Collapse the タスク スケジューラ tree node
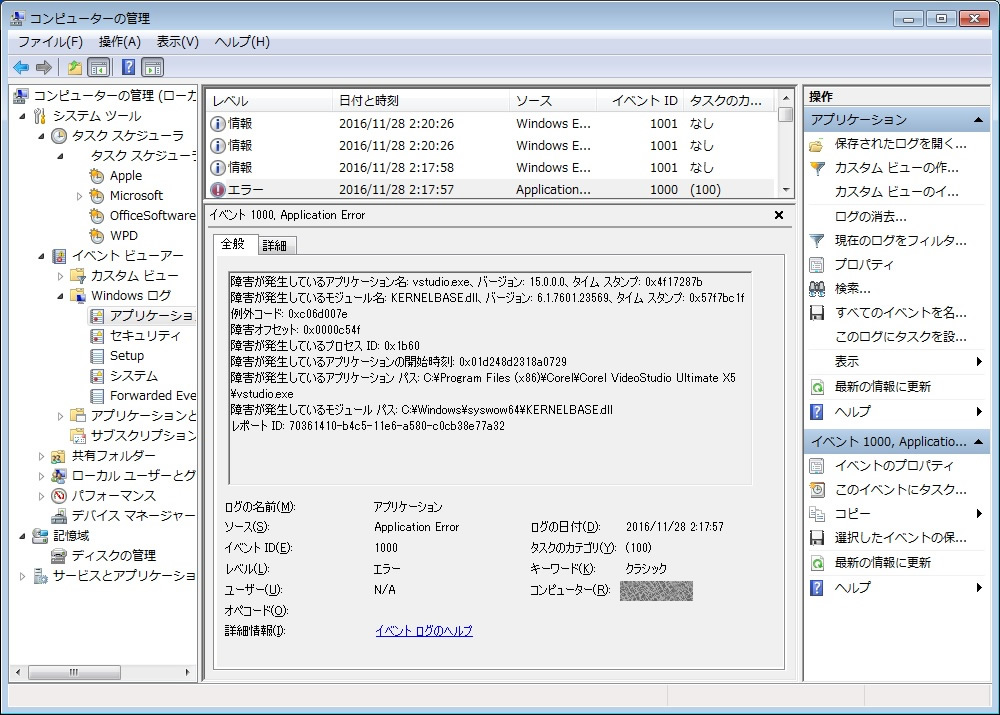The height and width of the screenshot is (715, 1000). [x=41, y=136]
